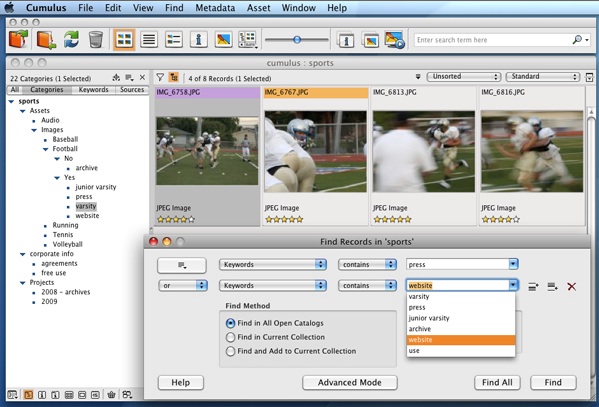Choose 'junior varsity' from the dropdown list
Image resolution: width=599 pixels, height=407 pixels.
tap(461, 318)
